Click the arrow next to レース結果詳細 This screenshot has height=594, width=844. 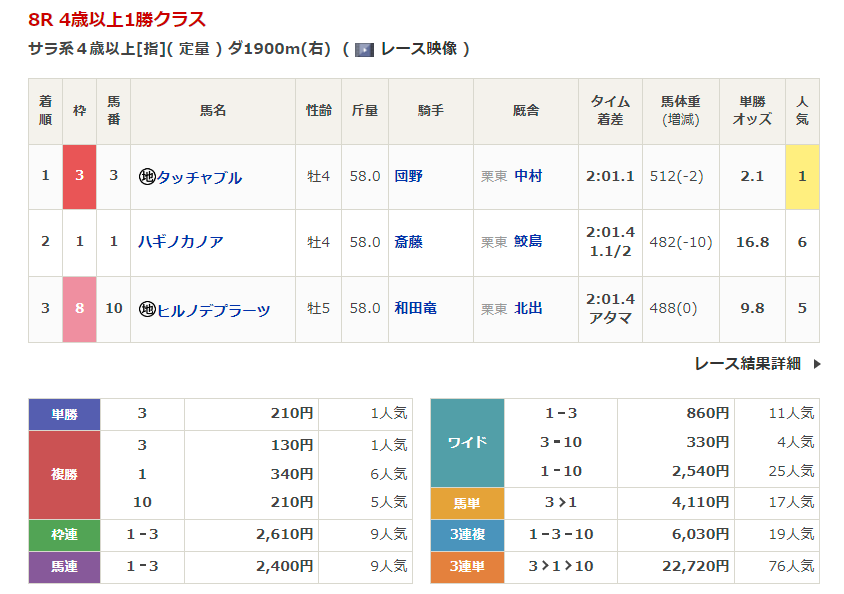pos(817,364)
